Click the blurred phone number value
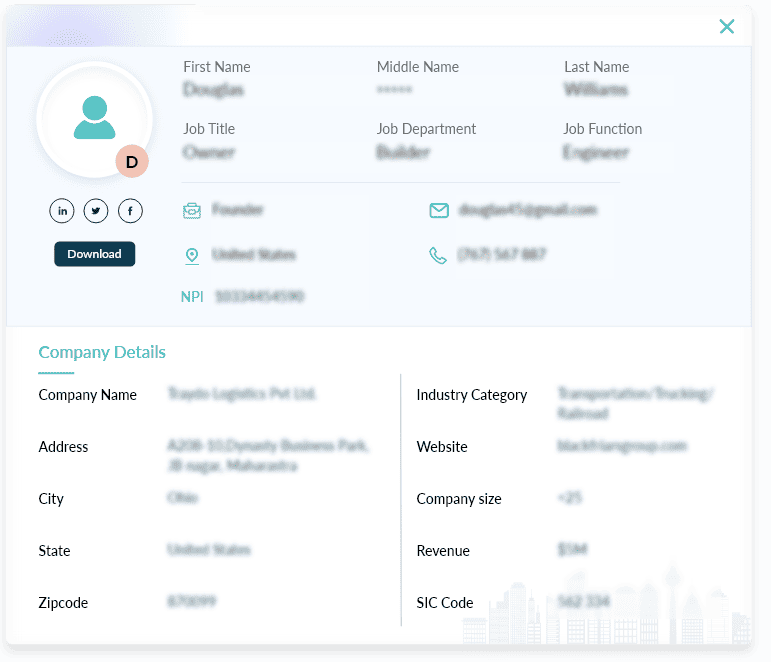This screenshot has height=662, width=771. (x=502, y=254)
